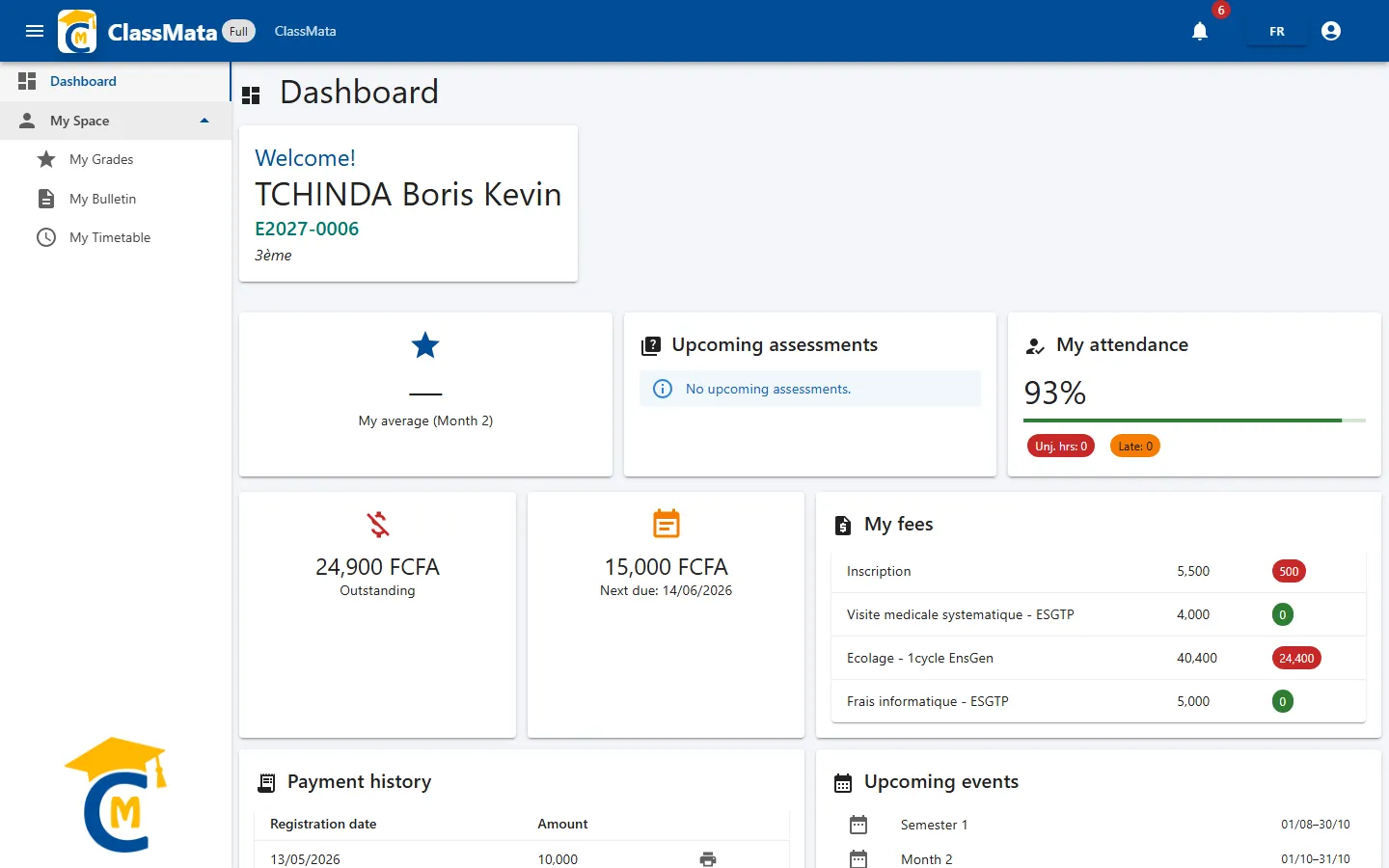Click the My Bulletin document icon
The width and height of the screenshot is (1389, 868).
(46, 199)
